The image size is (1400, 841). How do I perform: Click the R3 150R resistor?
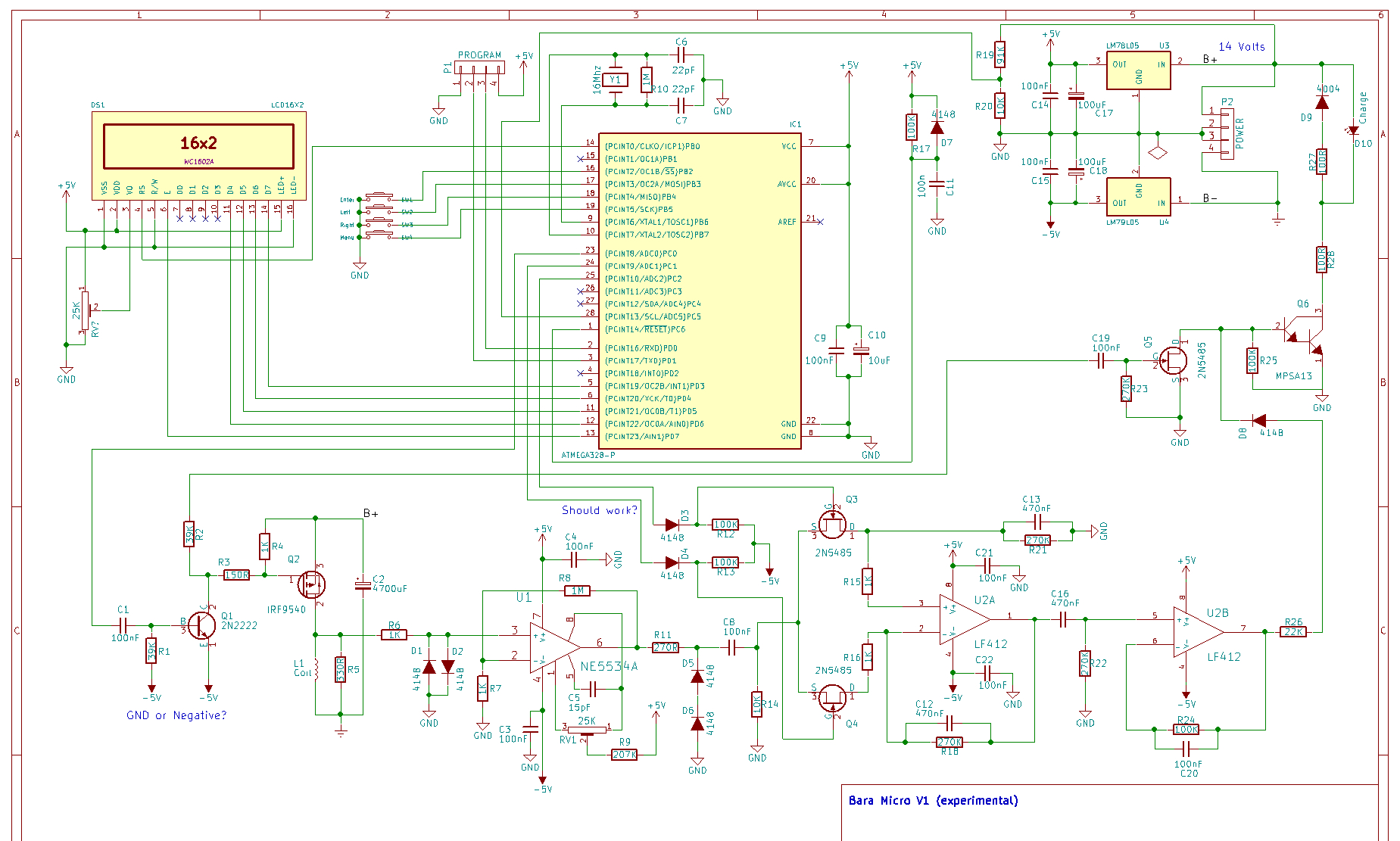(x=237, y=575)
